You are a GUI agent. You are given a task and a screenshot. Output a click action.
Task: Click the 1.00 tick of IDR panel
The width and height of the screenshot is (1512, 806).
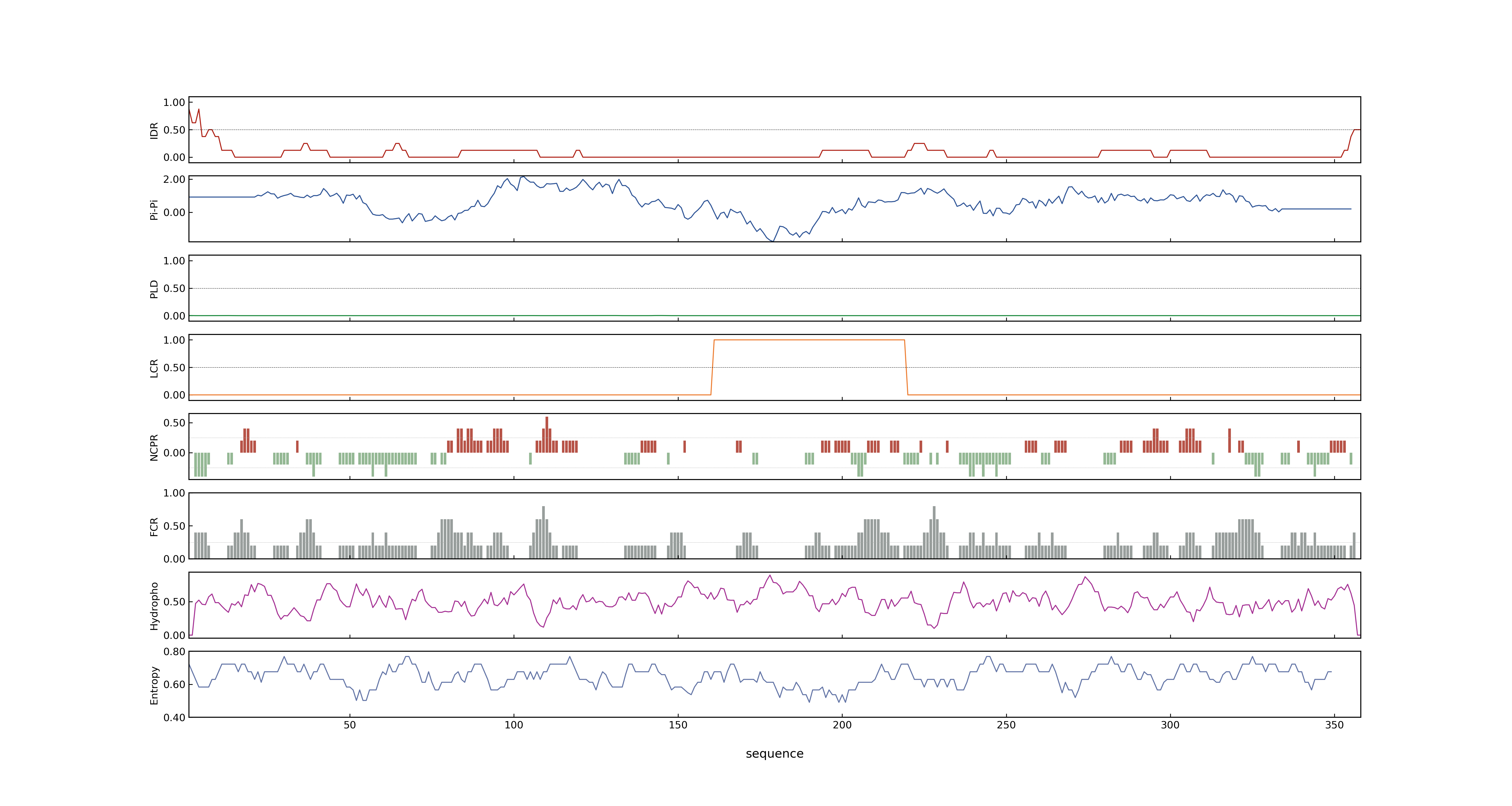tap(174, 103)
